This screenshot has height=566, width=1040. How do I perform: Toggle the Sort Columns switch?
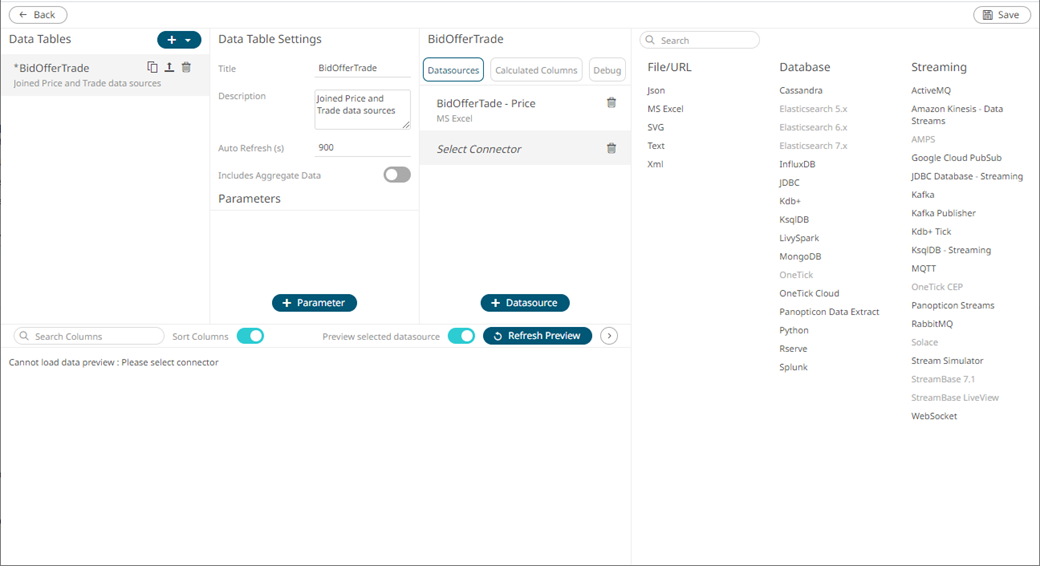click(250, 336)
